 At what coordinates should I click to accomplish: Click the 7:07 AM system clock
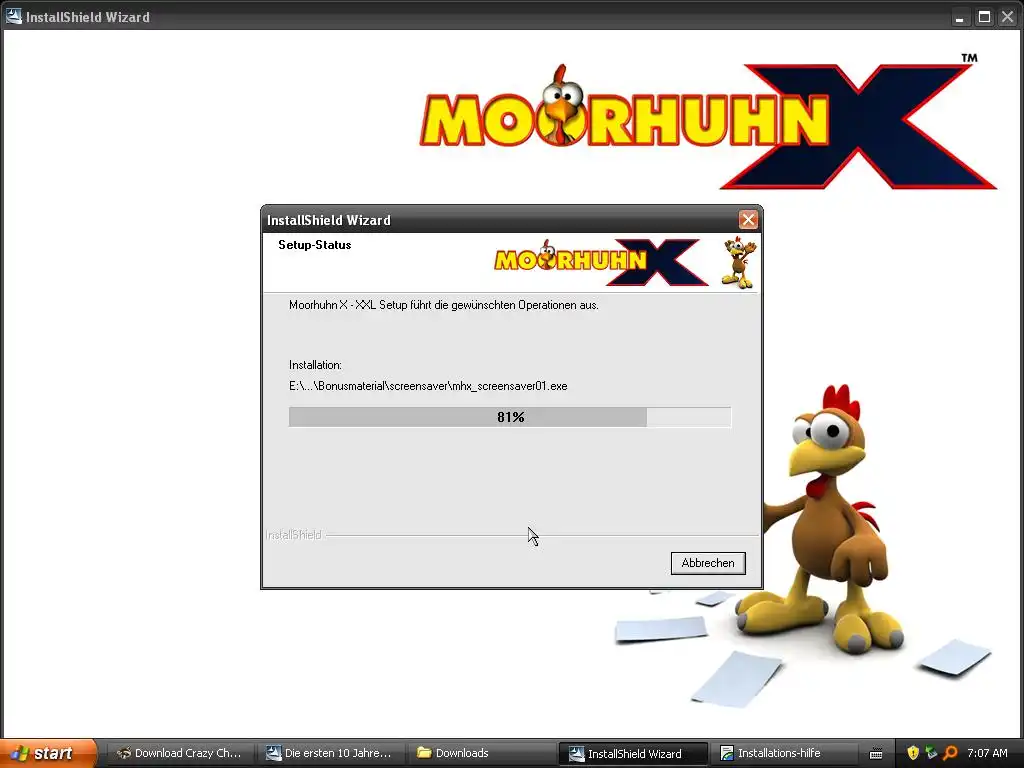pos(987,753)
